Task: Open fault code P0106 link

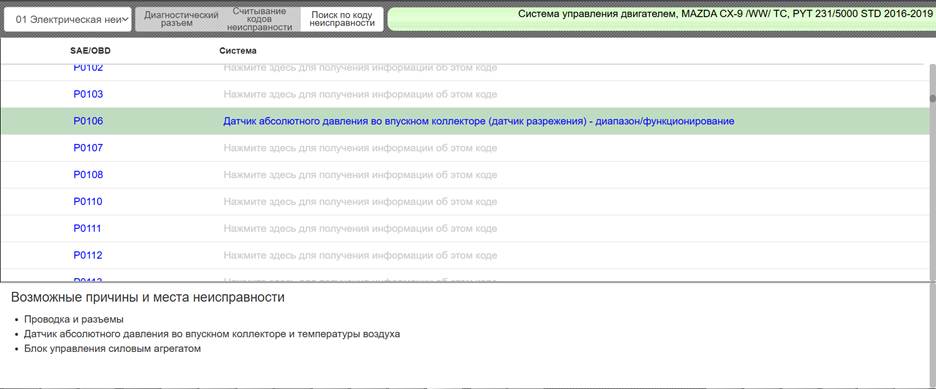Action: [x=88, y=121]
